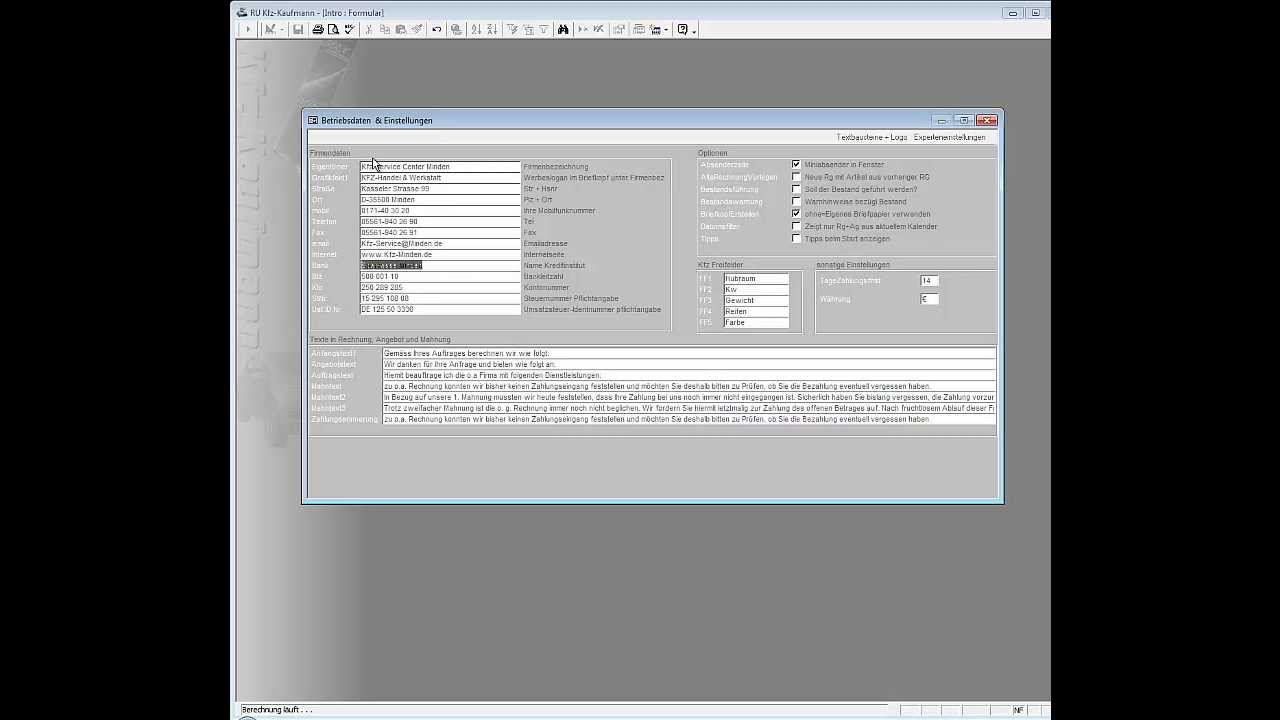Click the Kasseler Strasse 99 street field
Screen dimensions: 1280x720
click(440, 189)
